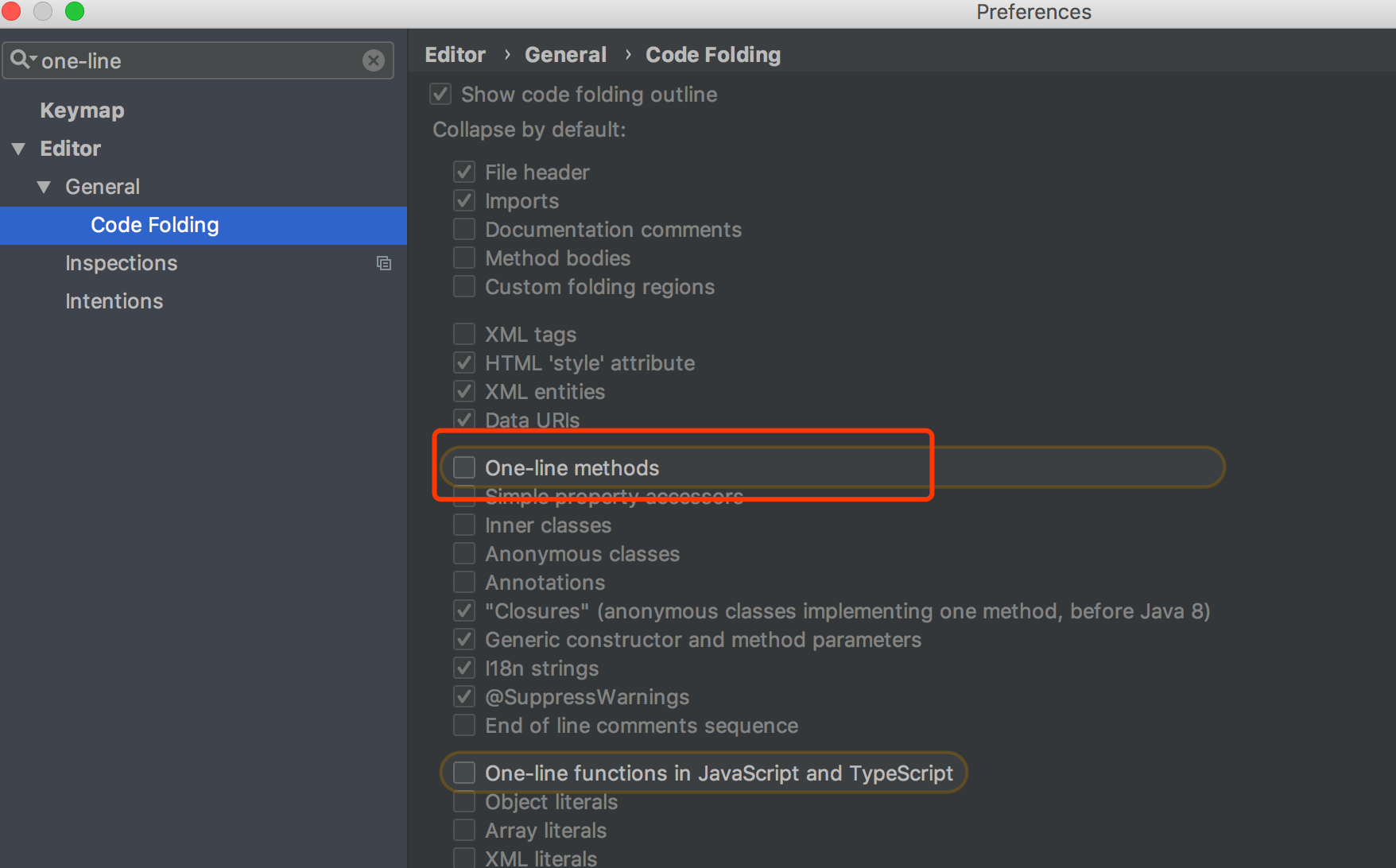This screenshot has width=1396, height=868.
Task: Click the General breadcrumb link
Action: (565, 55)
